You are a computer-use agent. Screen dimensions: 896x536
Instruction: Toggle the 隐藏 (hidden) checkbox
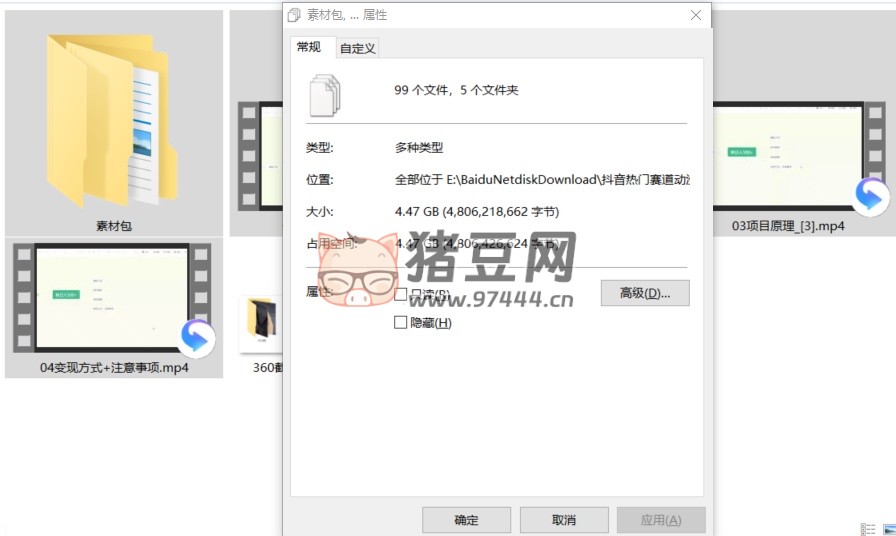pos(401,322)
